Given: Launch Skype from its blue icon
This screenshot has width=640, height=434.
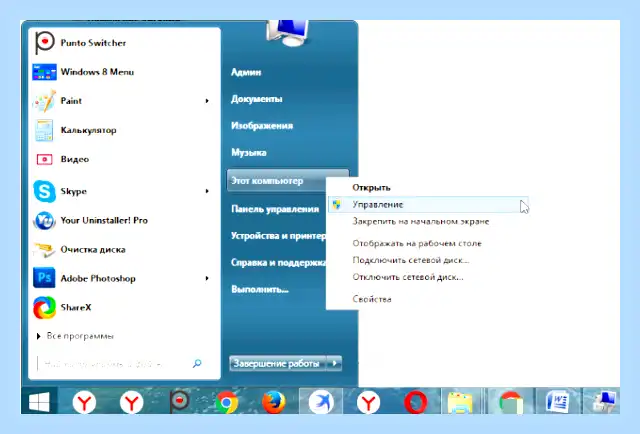Looking at the screenshot, I should click(x=44, y=191).
